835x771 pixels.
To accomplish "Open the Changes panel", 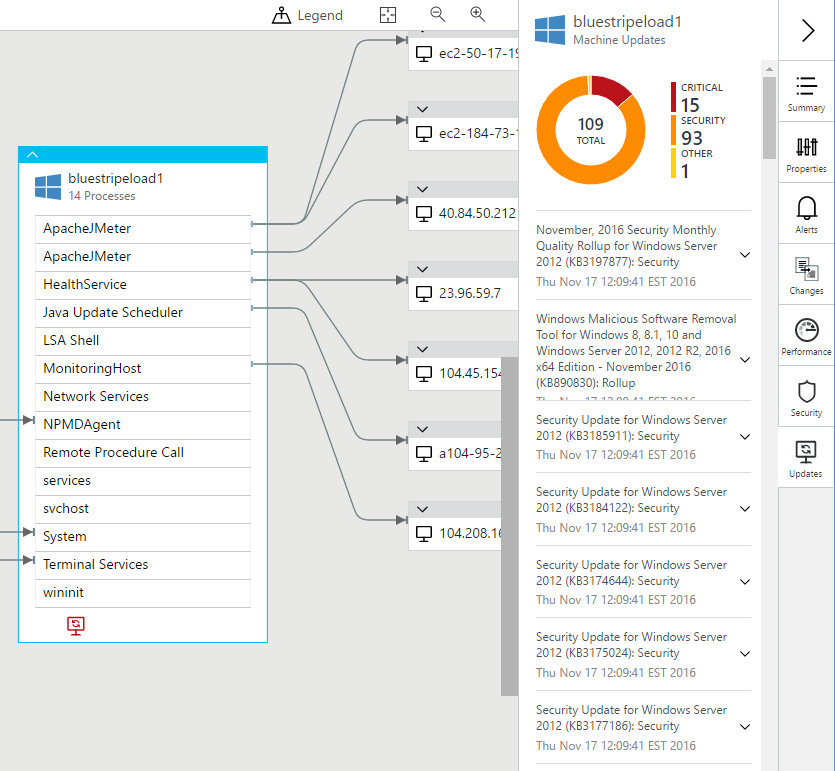I will coord(806,275).
